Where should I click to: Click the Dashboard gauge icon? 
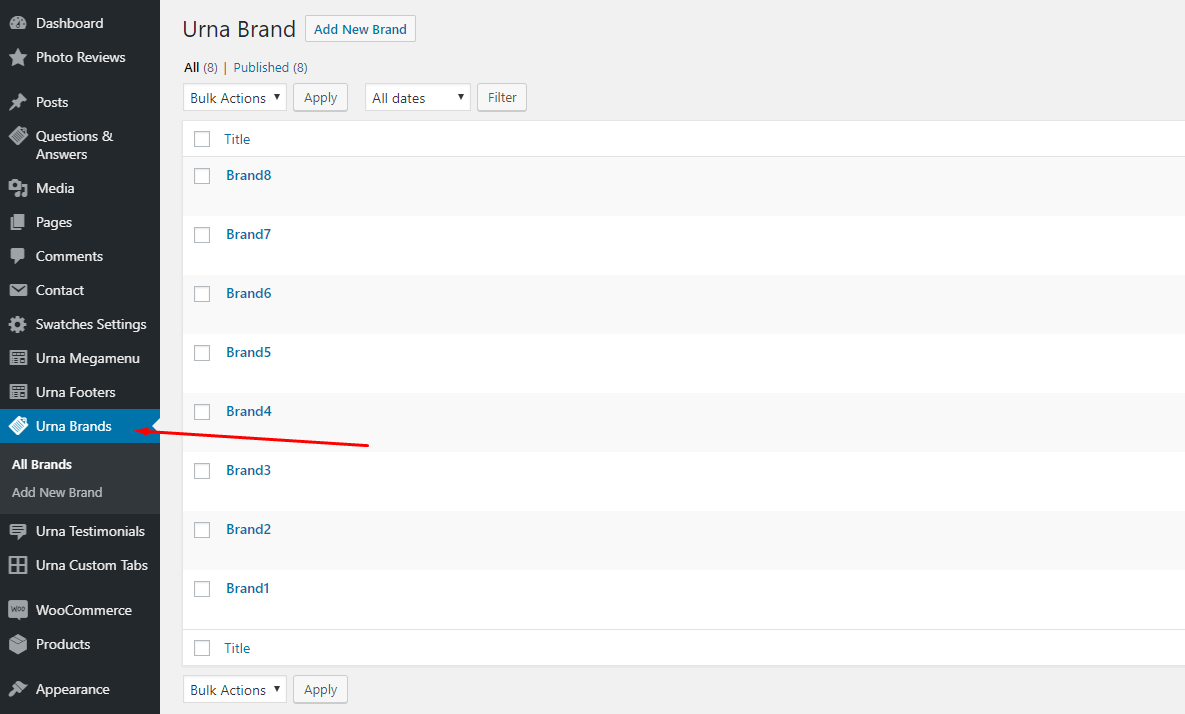18,23
